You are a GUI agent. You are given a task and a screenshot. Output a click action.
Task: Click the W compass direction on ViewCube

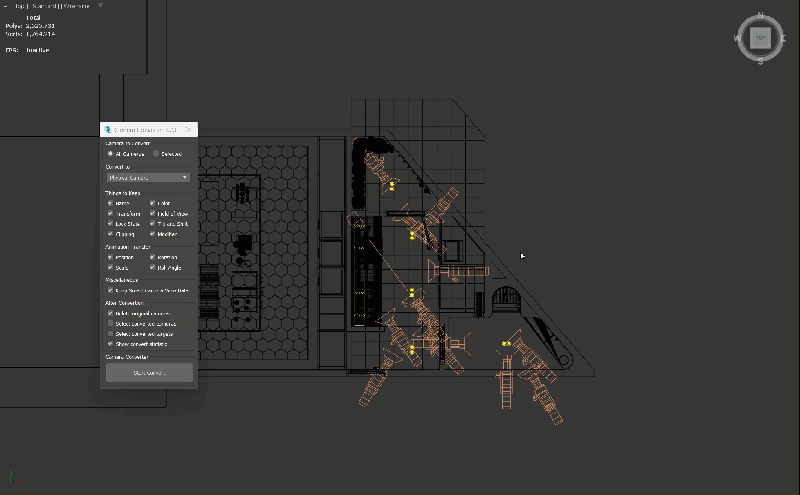click(x=737, y=39)
